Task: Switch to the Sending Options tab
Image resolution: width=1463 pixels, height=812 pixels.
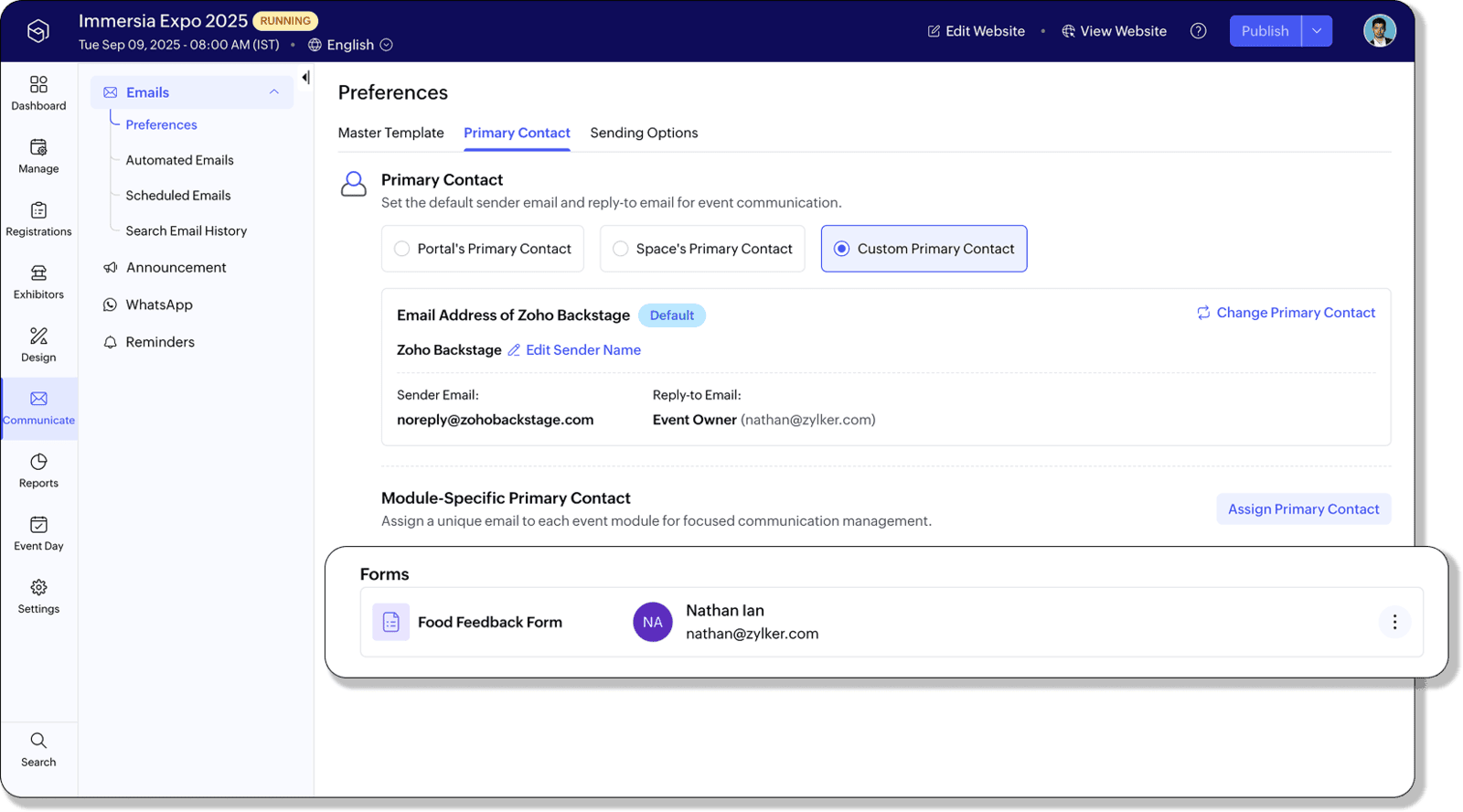Action: point(644,133)
